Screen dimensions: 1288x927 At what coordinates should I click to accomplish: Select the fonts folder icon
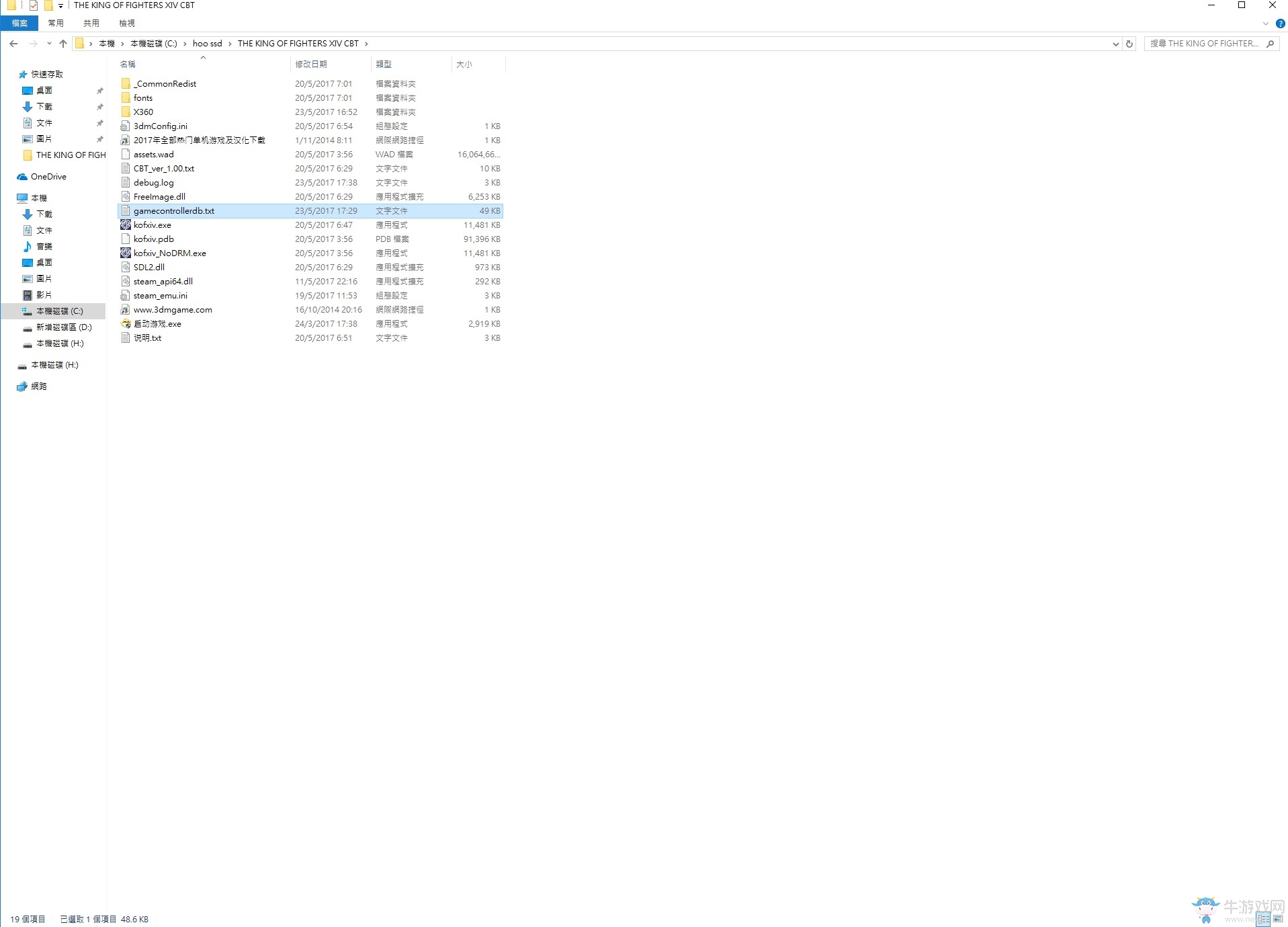[126, 98]
